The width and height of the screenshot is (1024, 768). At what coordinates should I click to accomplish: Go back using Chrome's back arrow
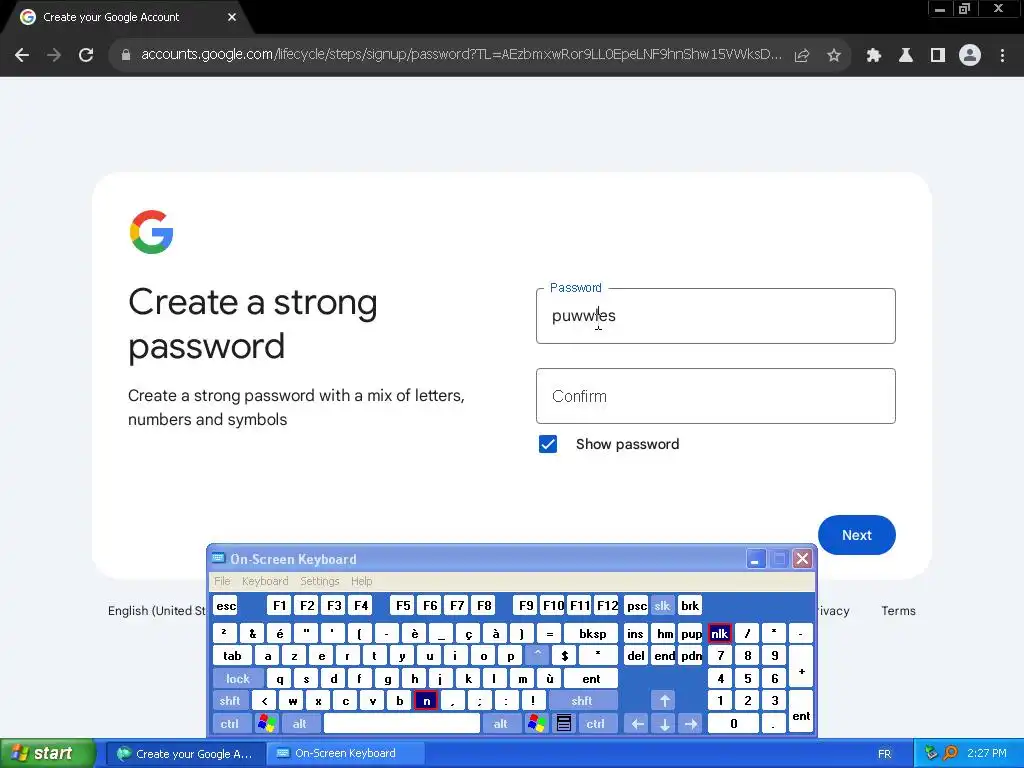pyautogui.click(x=22, y=56)
